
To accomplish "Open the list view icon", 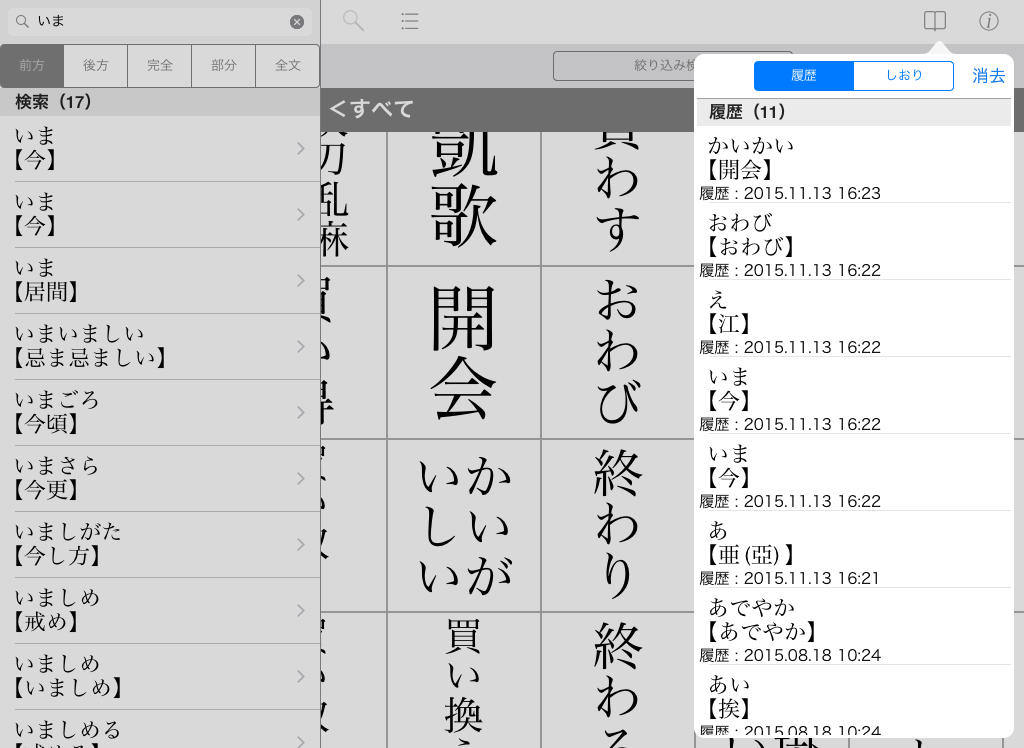I will pyautogui.click(x=409, y=21).
